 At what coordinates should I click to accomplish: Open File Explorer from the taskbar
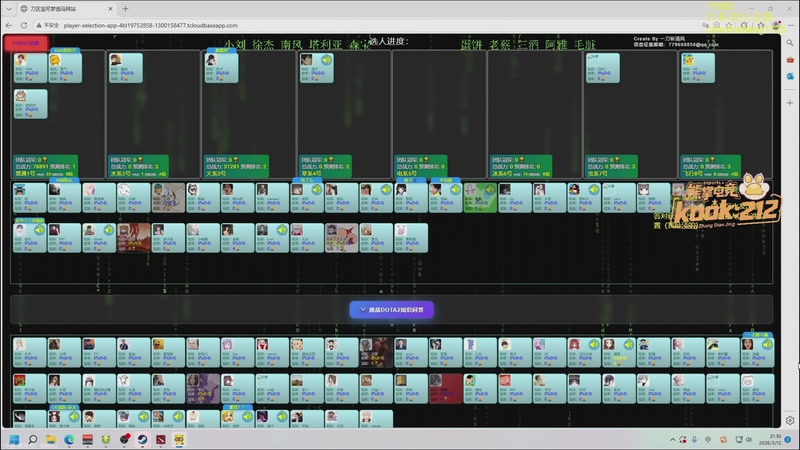[x=51, y=439]
